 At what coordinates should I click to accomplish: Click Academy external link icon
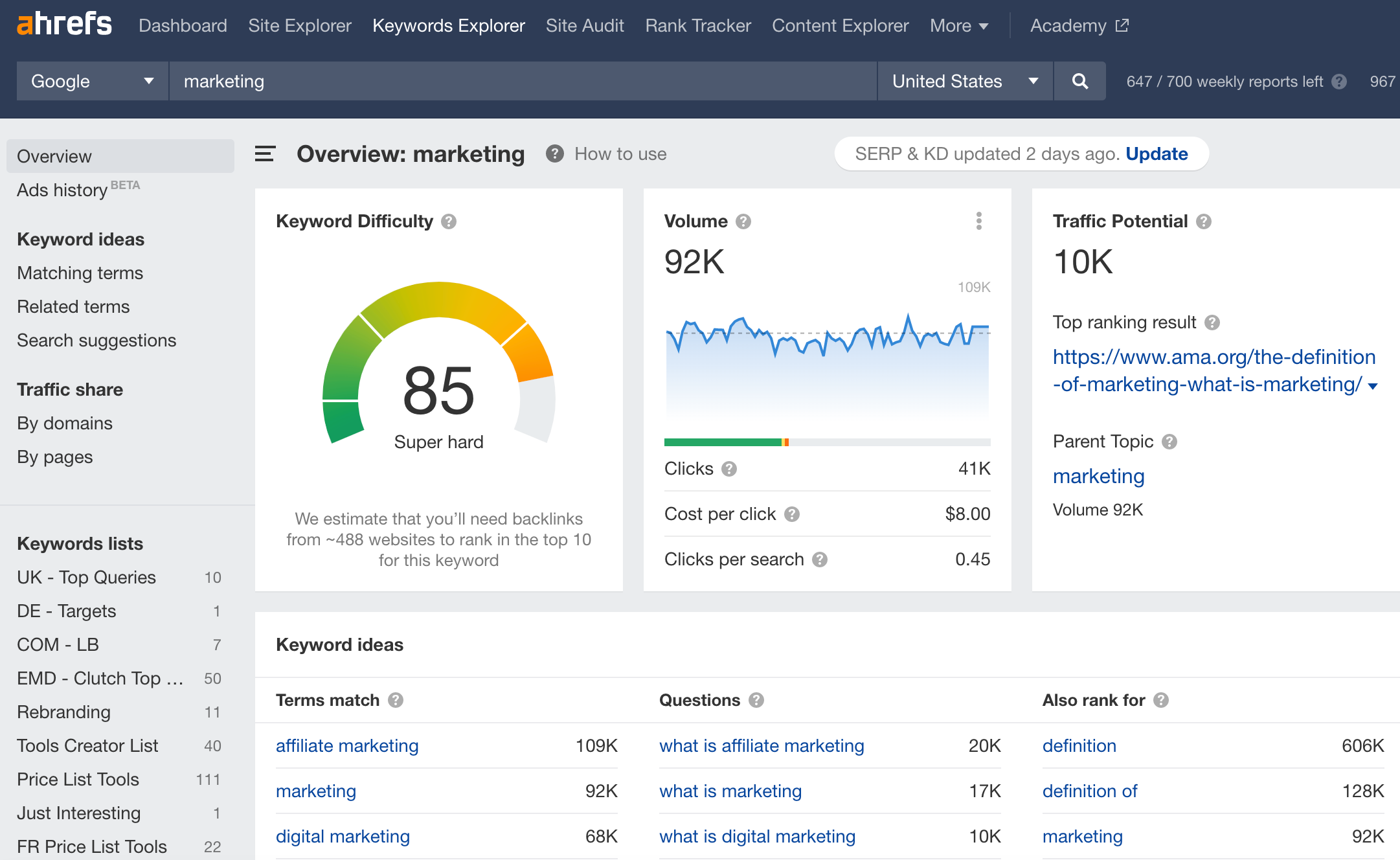click(x=1122, y=25)
